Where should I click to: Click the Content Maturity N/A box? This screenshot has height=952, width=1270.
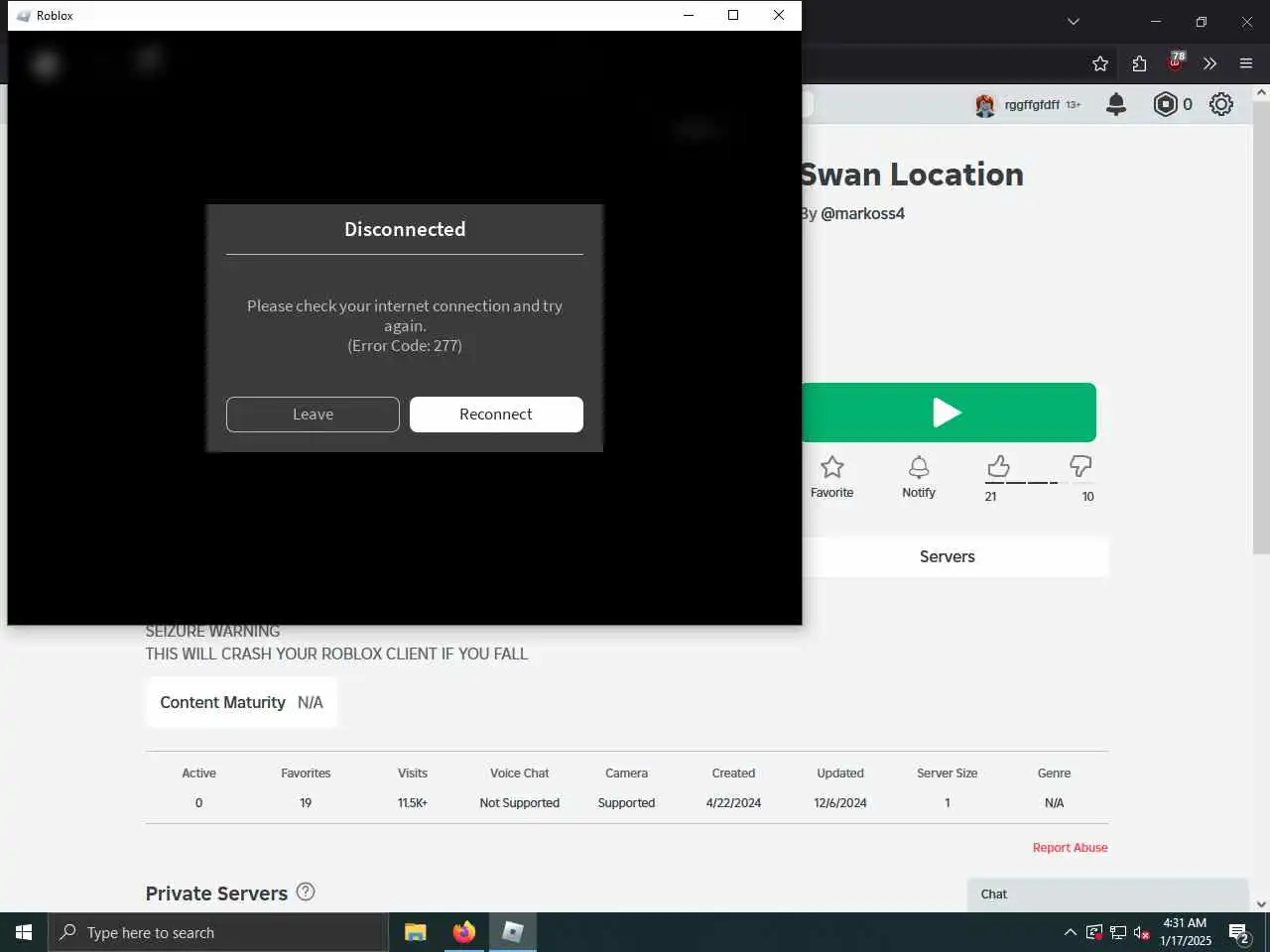click(241, 702)
